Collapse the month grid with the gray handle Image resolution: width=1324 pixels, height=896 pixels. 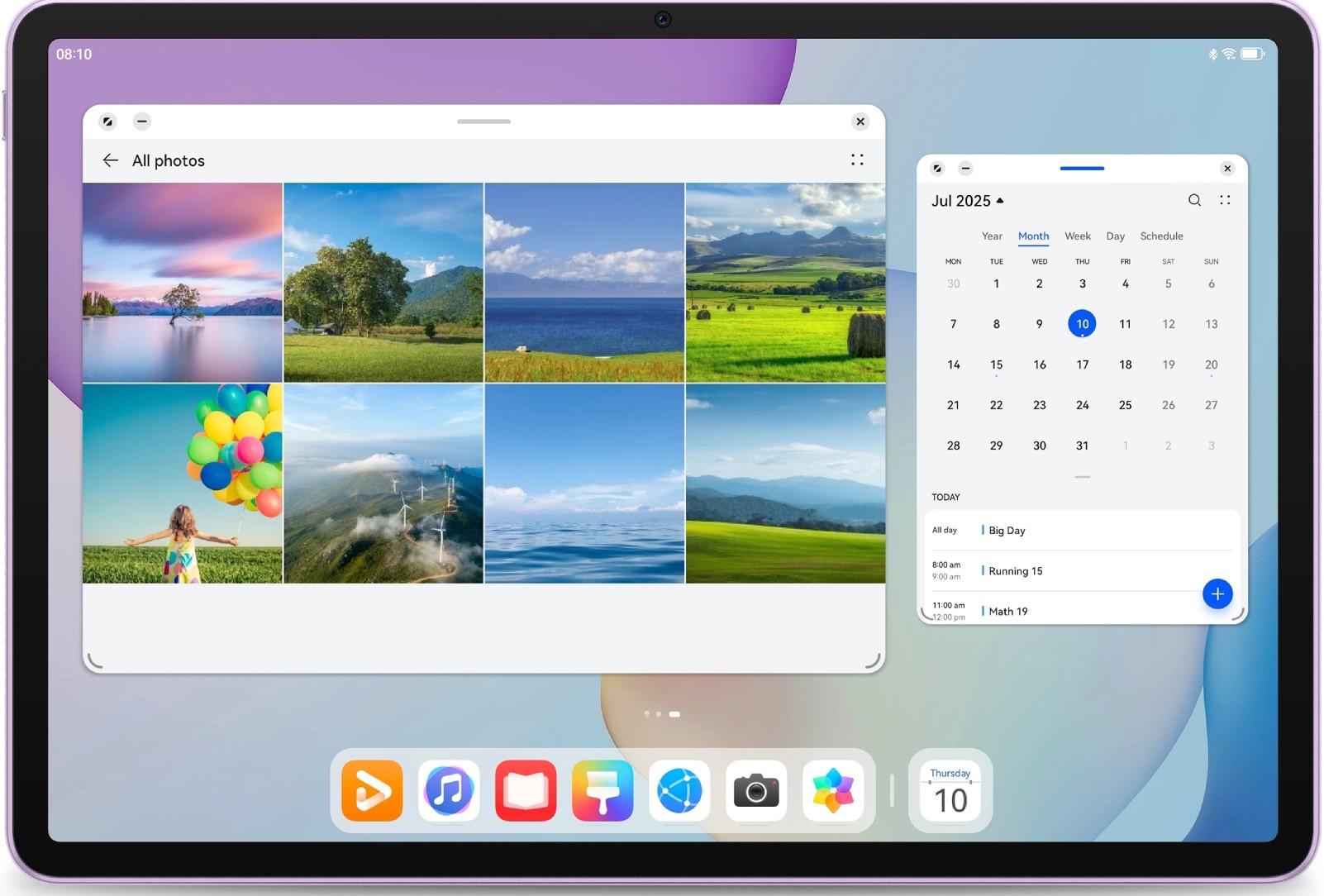coord(1081,477)
